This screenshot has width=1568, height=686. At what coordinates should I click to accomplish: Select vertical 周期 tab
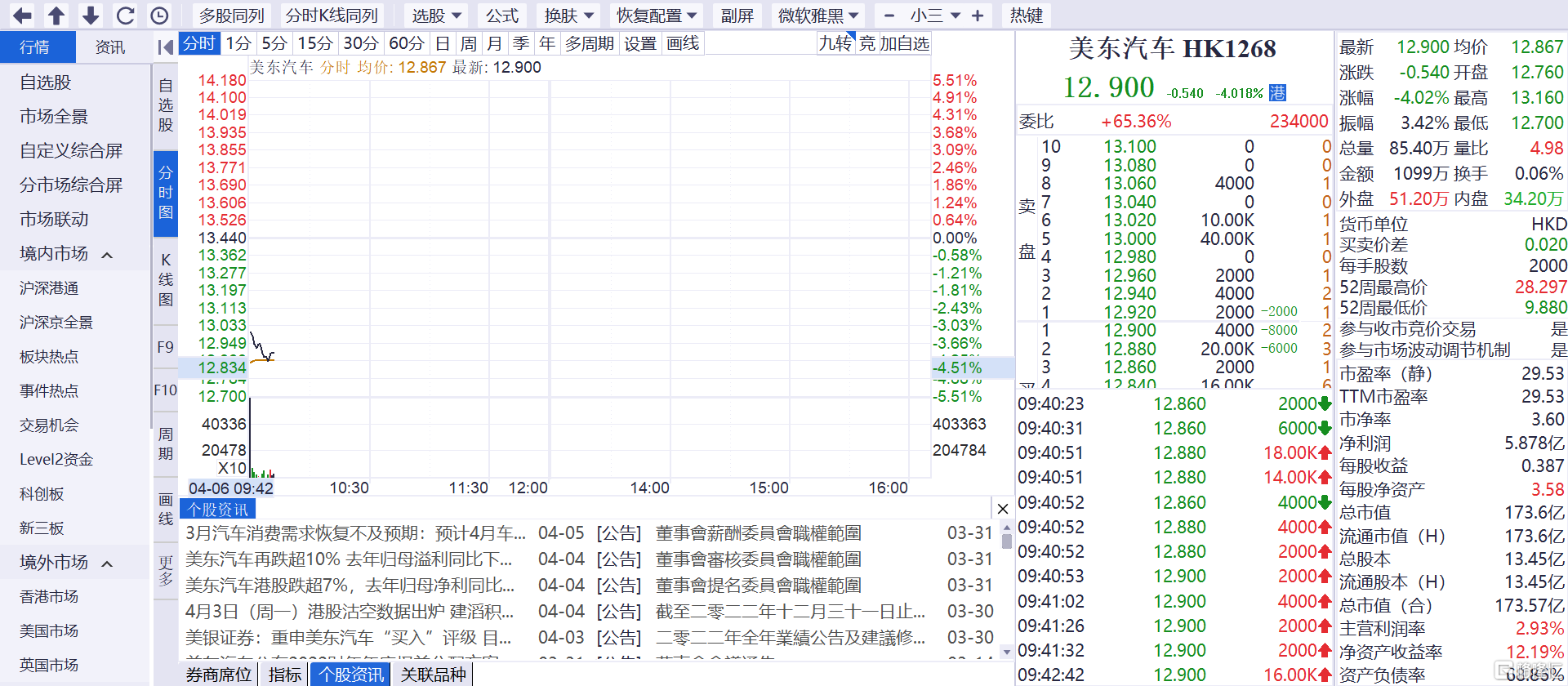pos(166,443)
